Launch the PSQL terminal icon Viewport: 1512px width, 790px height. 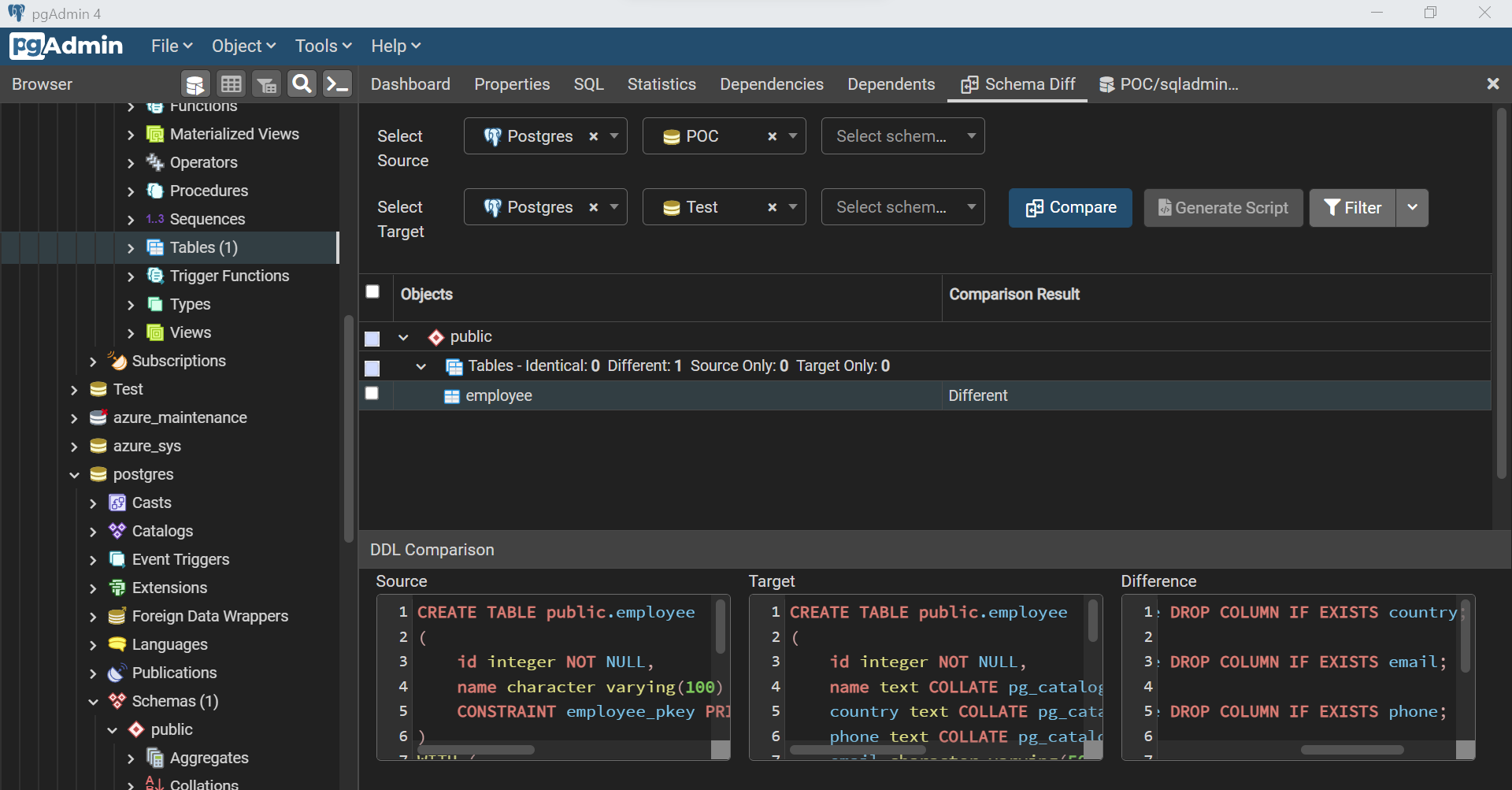click(x=338, y=83)
